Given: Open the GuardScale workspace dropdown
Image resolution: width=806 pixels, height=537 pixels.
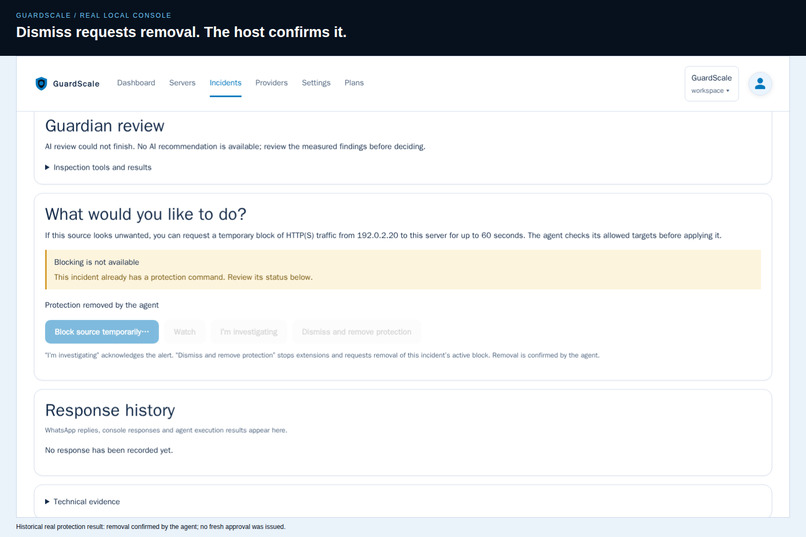Looking at the screenshot, I should (x=711, y=84).
